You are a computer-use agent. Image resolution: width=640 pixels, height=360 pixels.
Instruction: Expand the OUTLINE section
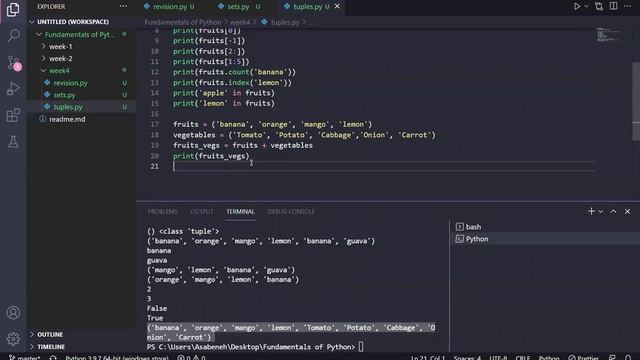pyautogui.click(x=82, y=334)
